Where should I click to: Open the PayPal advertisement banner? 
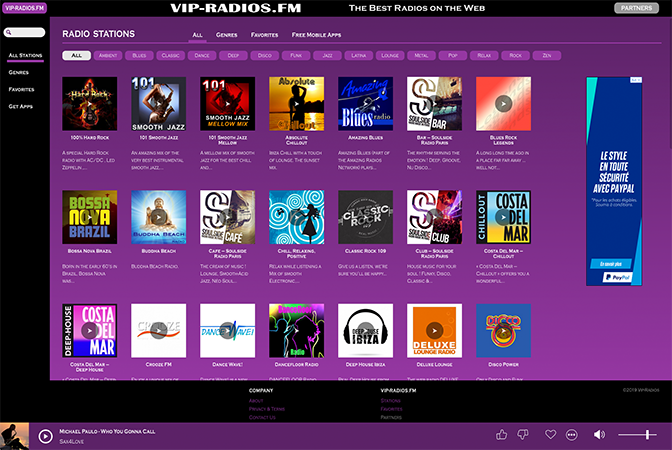click(614, 181)
